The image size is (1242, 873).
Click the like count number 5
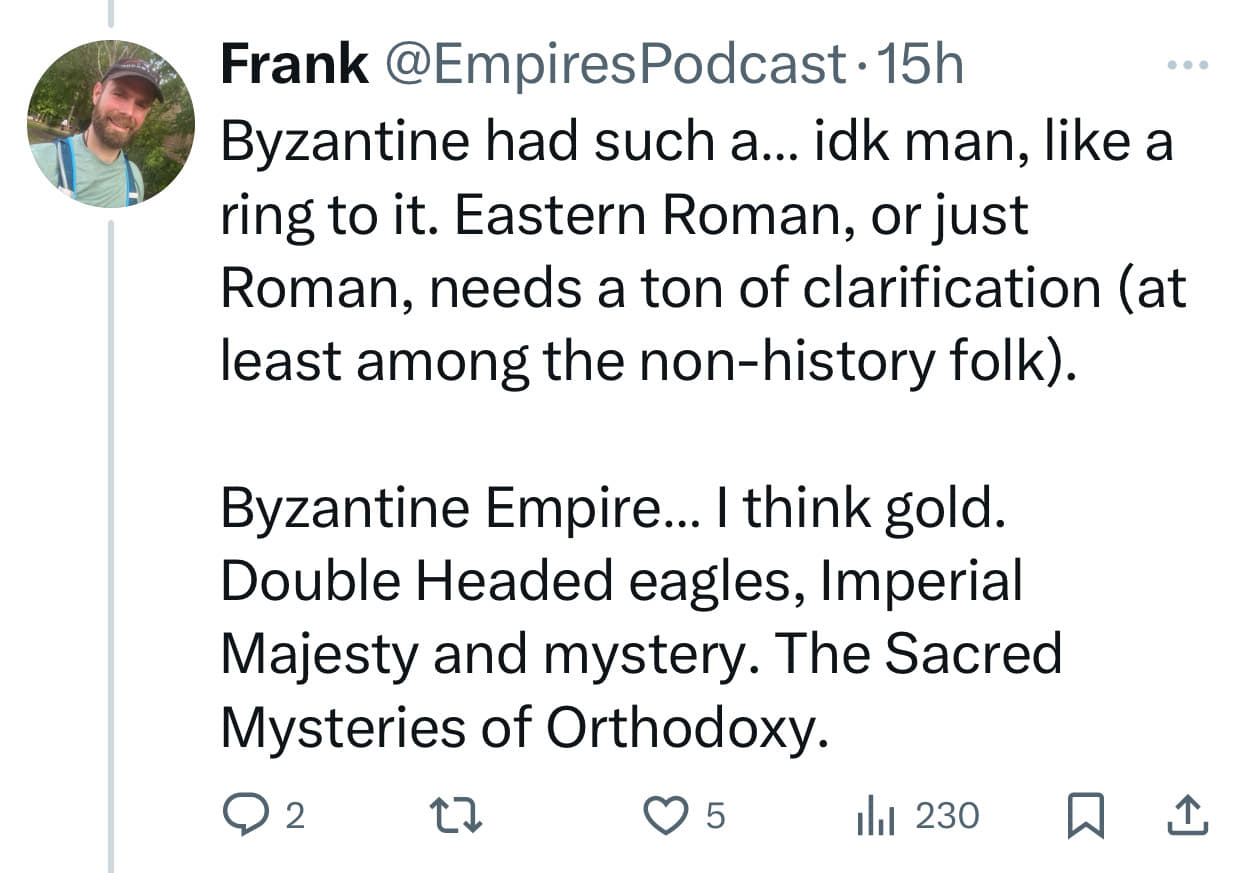point(714,818)
